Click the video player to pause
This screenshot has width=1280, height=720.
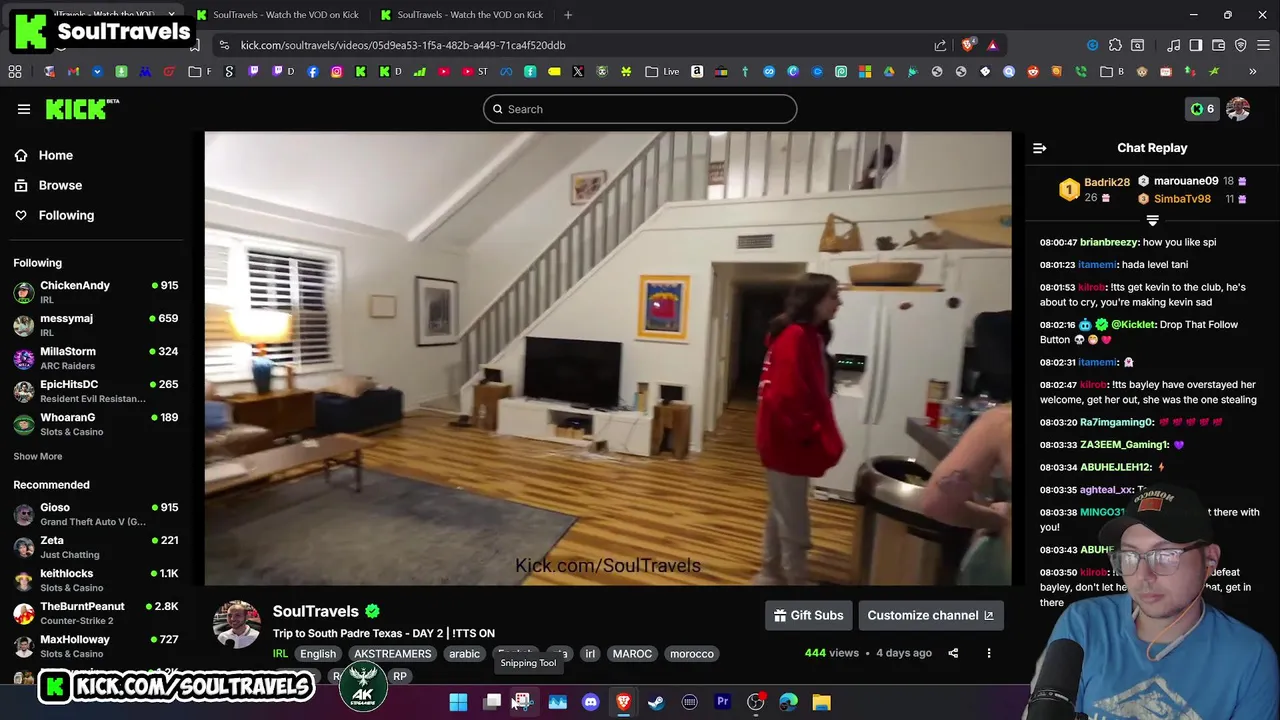pos(608,358)
